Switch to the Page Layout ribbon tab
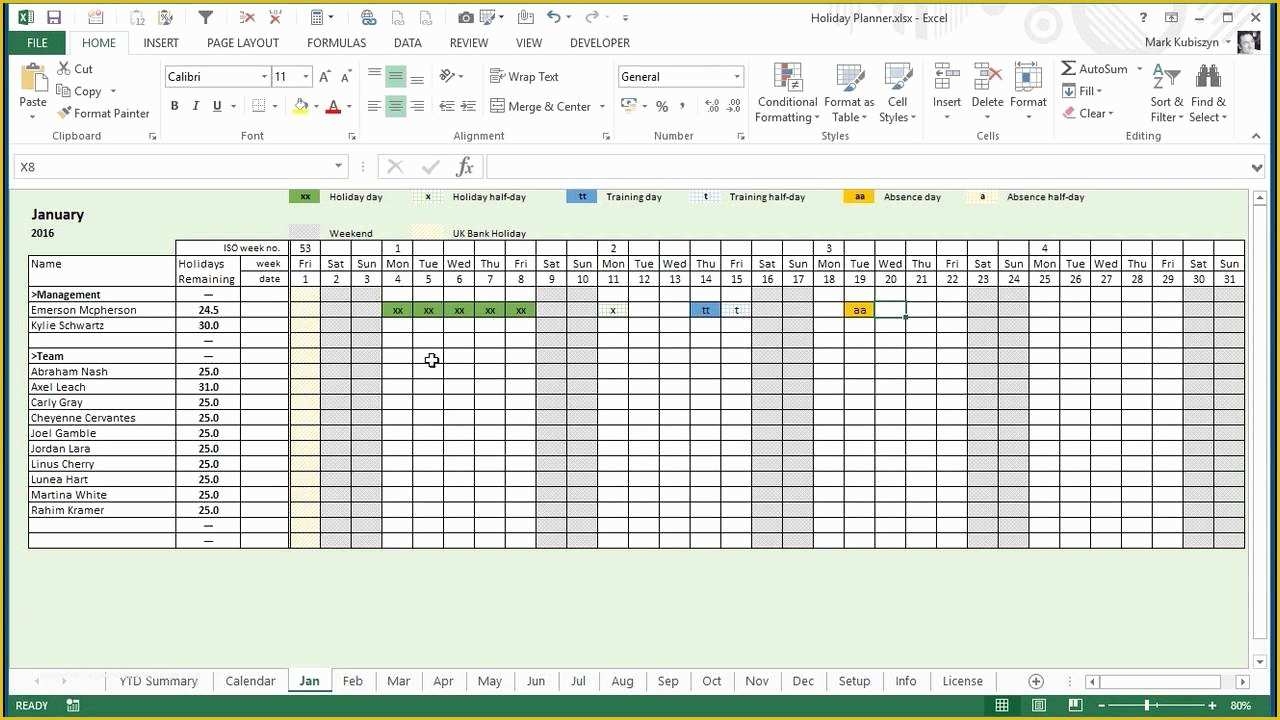This screenshot has width=1280, height=720. (x=242, y=43)
